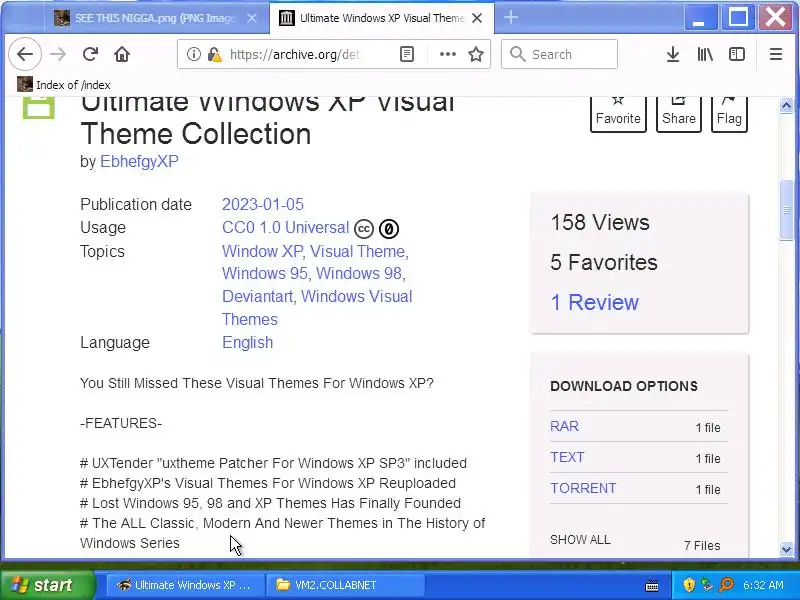
Task: Click the 6:32 AM clock
Action: pyautogui.click(x=763, y=585)
